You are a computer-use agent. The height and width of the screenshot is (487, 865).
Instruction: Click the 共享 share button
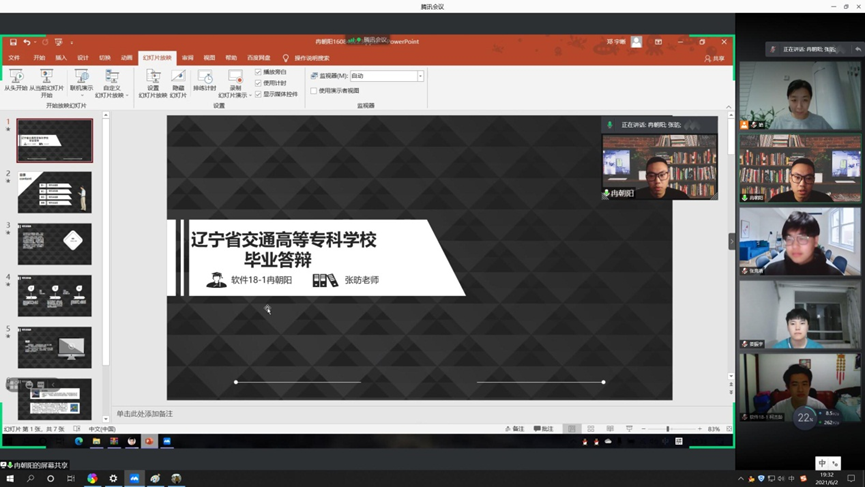point(715,58)
